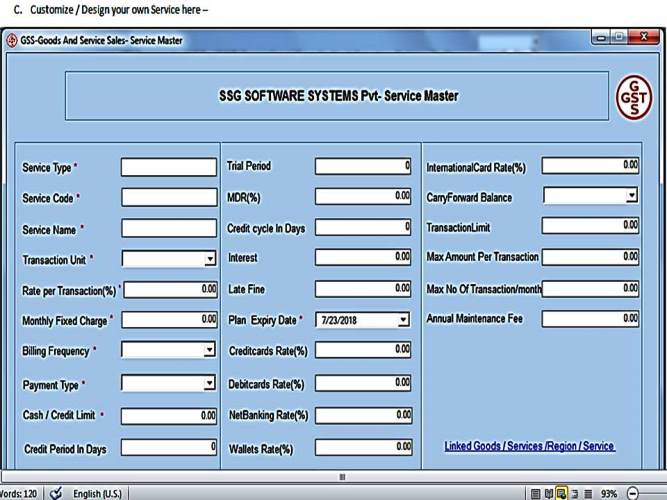The image size is (667, 500).
Task: Click the Max Amount Per Transaction field
Action: click(590, 257)
